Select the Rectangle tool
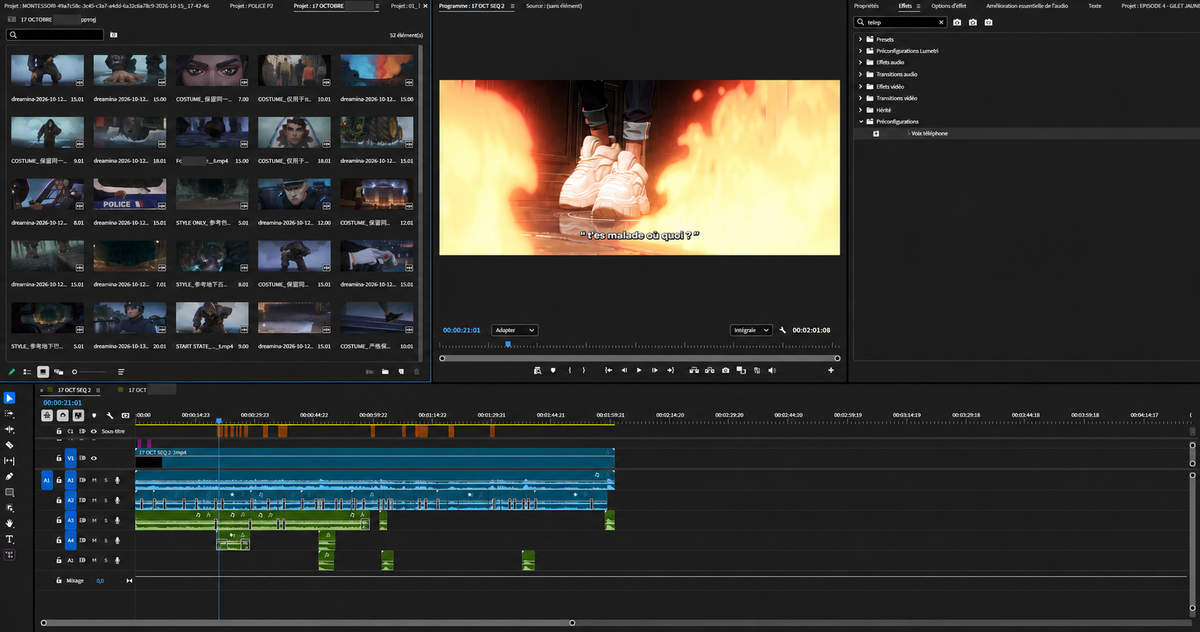1200x632 pixels. pyautogui.click(x=9, y=492)
